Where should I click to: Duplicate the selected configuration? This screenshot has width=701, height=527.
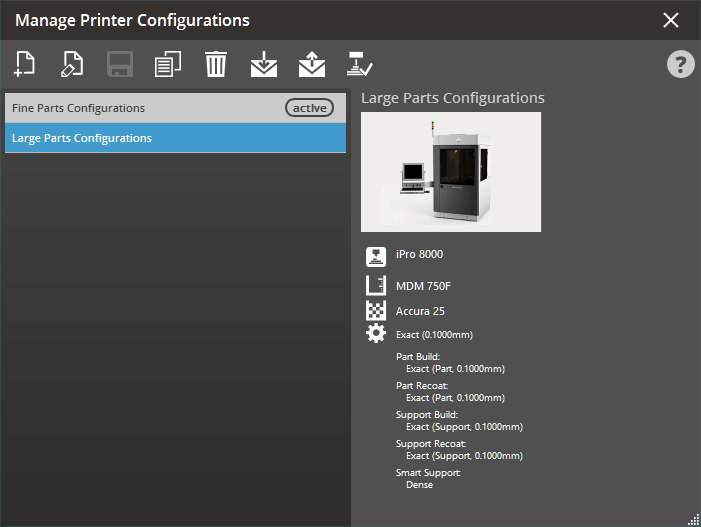point(167,65)
